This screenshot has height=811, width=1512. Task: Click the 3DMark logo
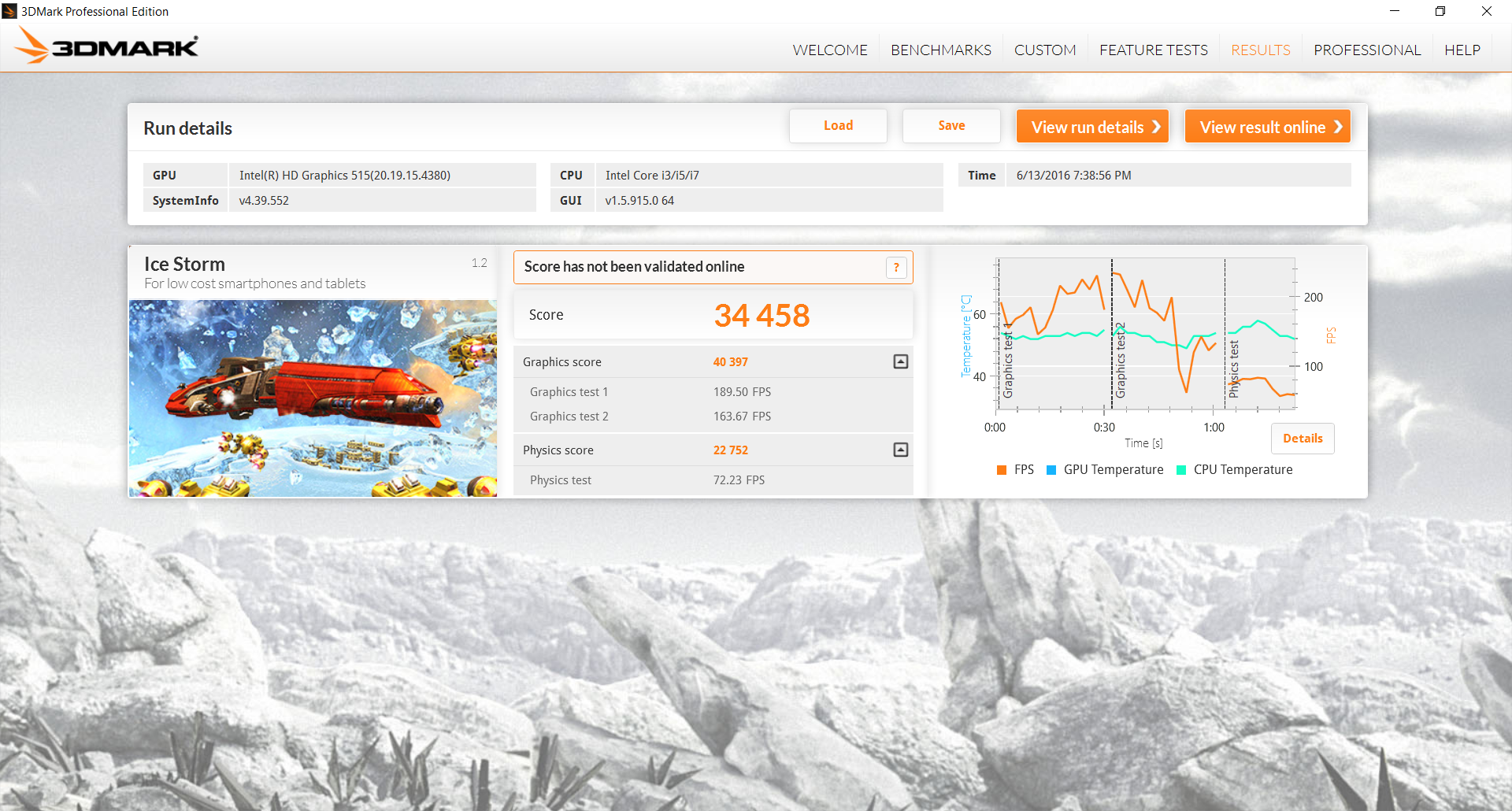107,46
